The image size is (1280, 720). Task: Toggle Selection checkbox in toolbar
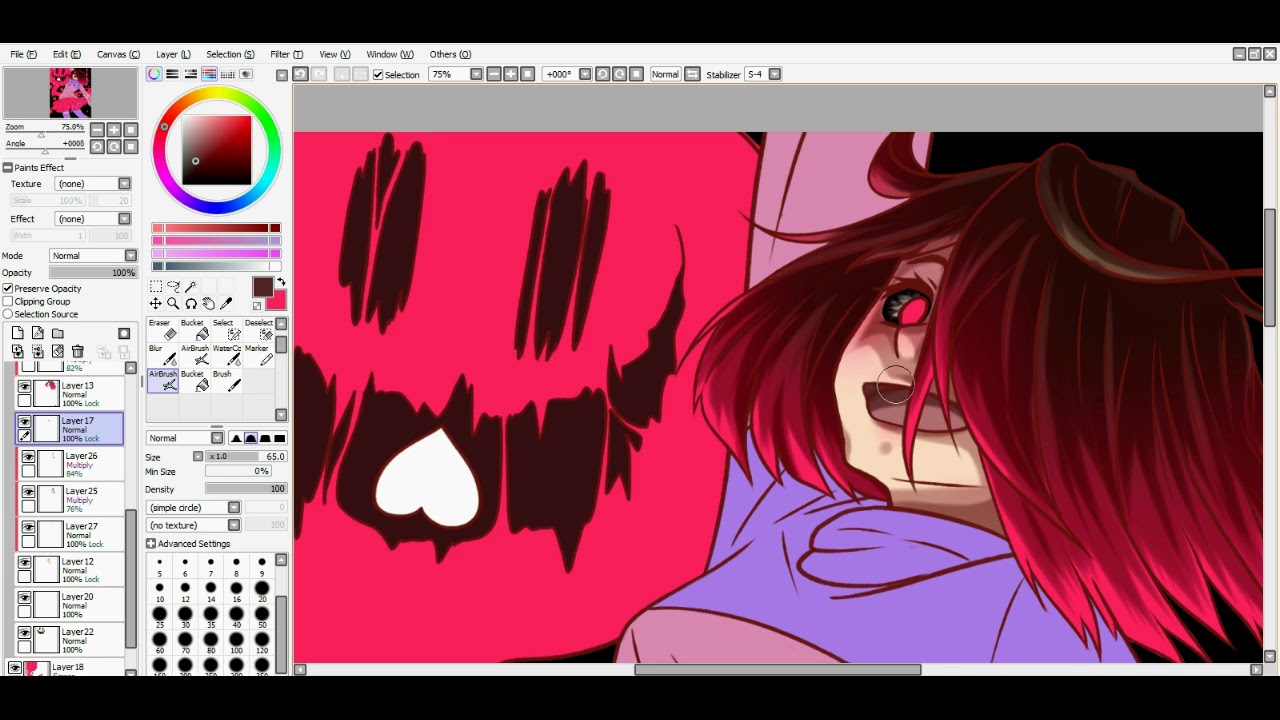click(x=378, y=75)
